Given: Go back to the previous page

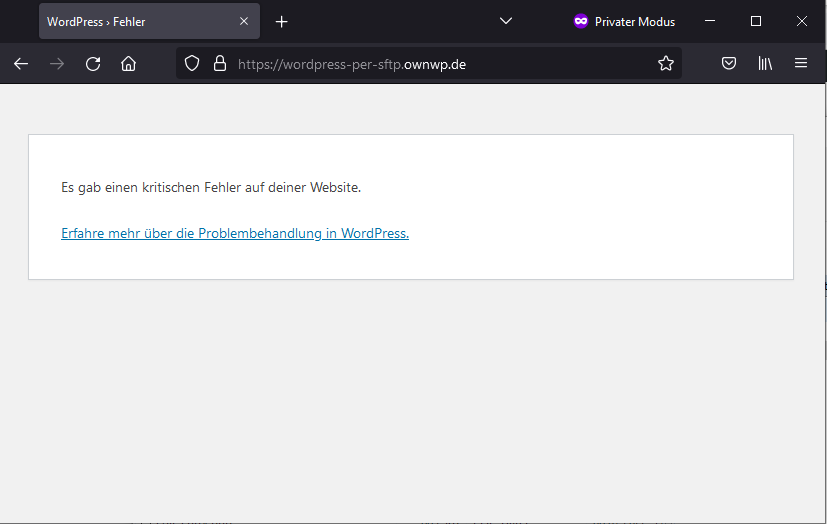Looking at the screenshot, I should [x=21, y=64].
